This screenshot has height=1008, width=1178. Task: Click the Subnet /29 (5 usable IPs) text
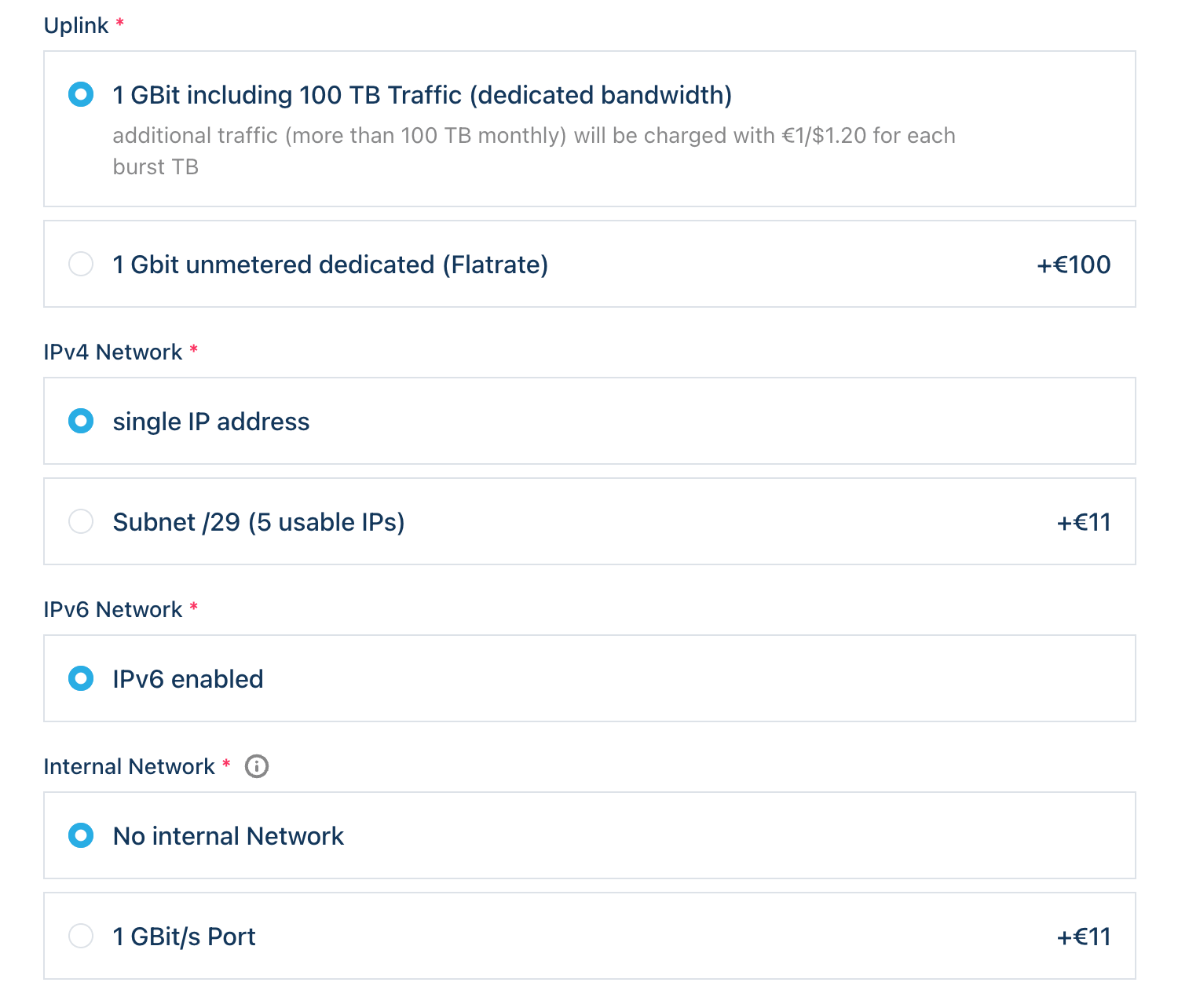tap(258, 522)
